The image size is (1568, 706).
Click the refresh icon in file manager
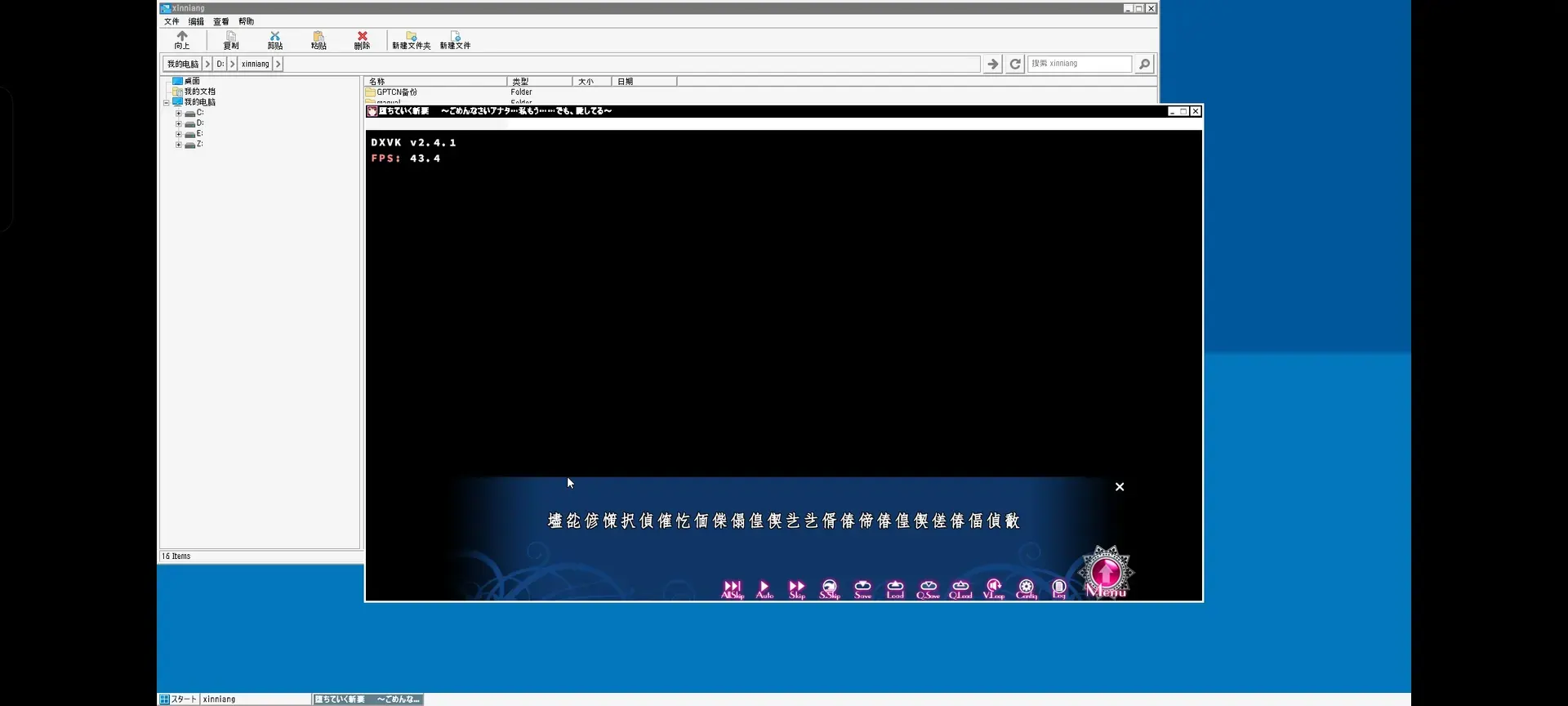coord(1015,64)
